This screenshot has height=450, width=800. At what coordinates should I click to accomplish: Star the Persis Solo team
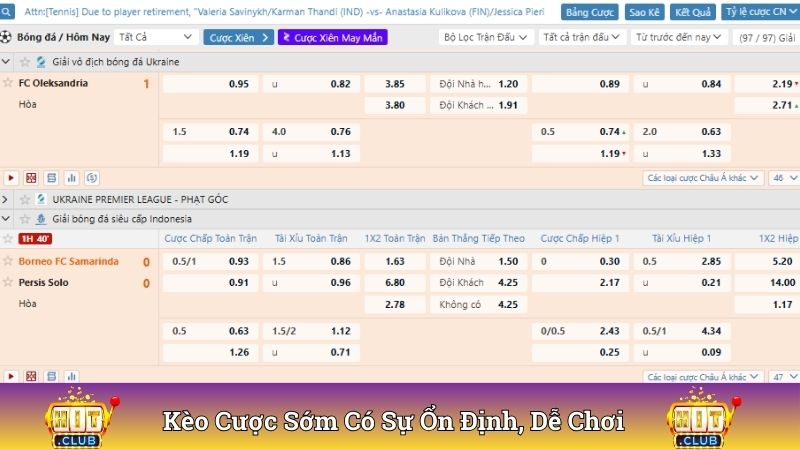click(x=8, y=282)
